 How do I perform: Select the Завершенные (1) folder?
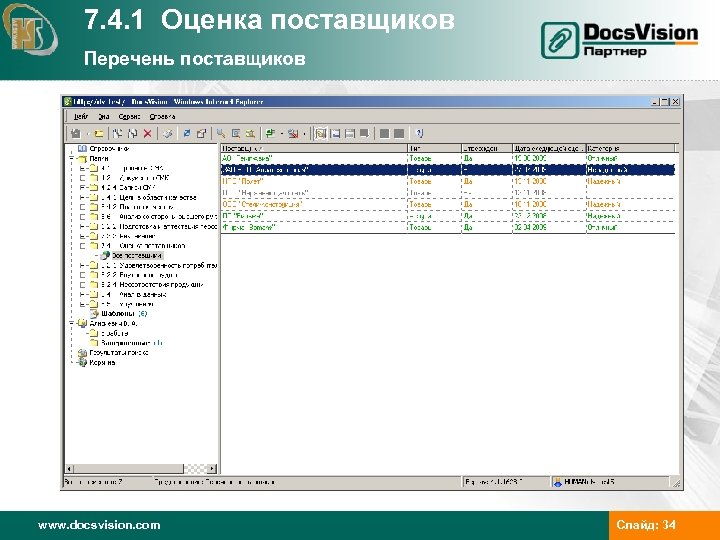(x=131, y=343)
